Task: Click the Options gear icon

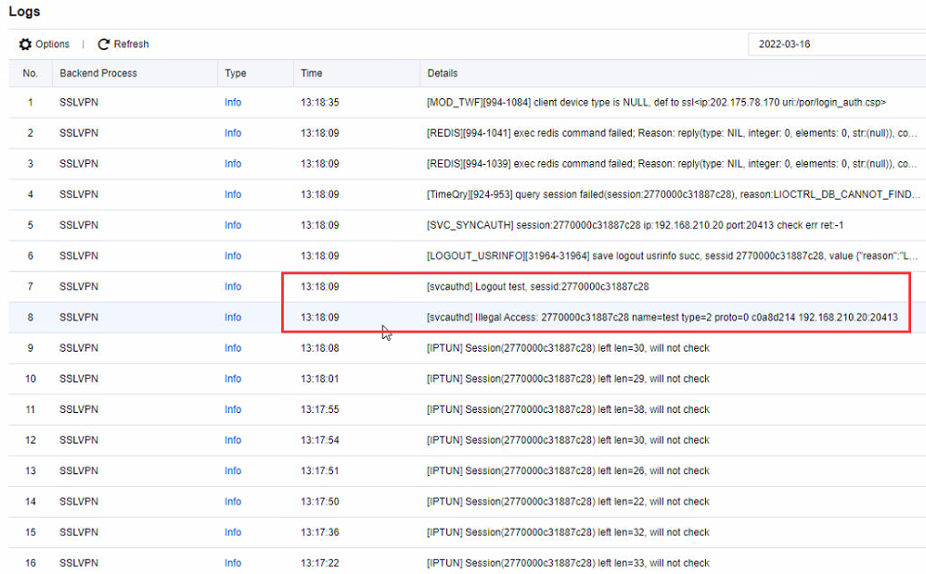Action: (25, 44)
